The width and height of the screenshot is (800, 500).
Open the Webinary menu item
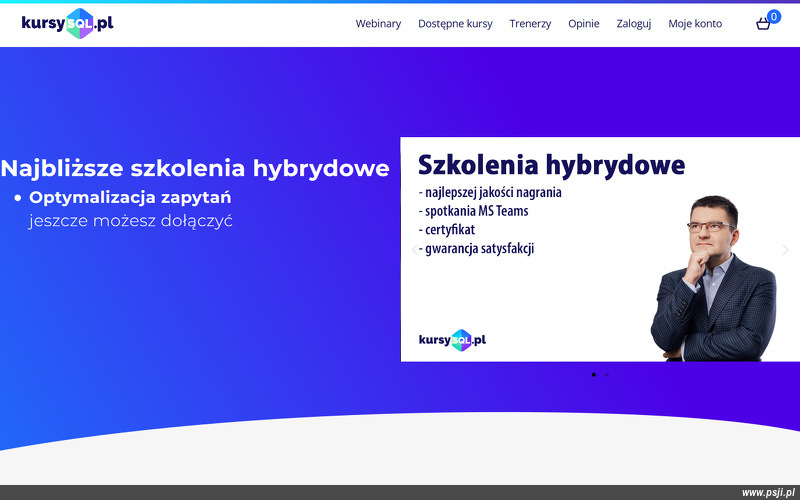(x=378, y=23)
